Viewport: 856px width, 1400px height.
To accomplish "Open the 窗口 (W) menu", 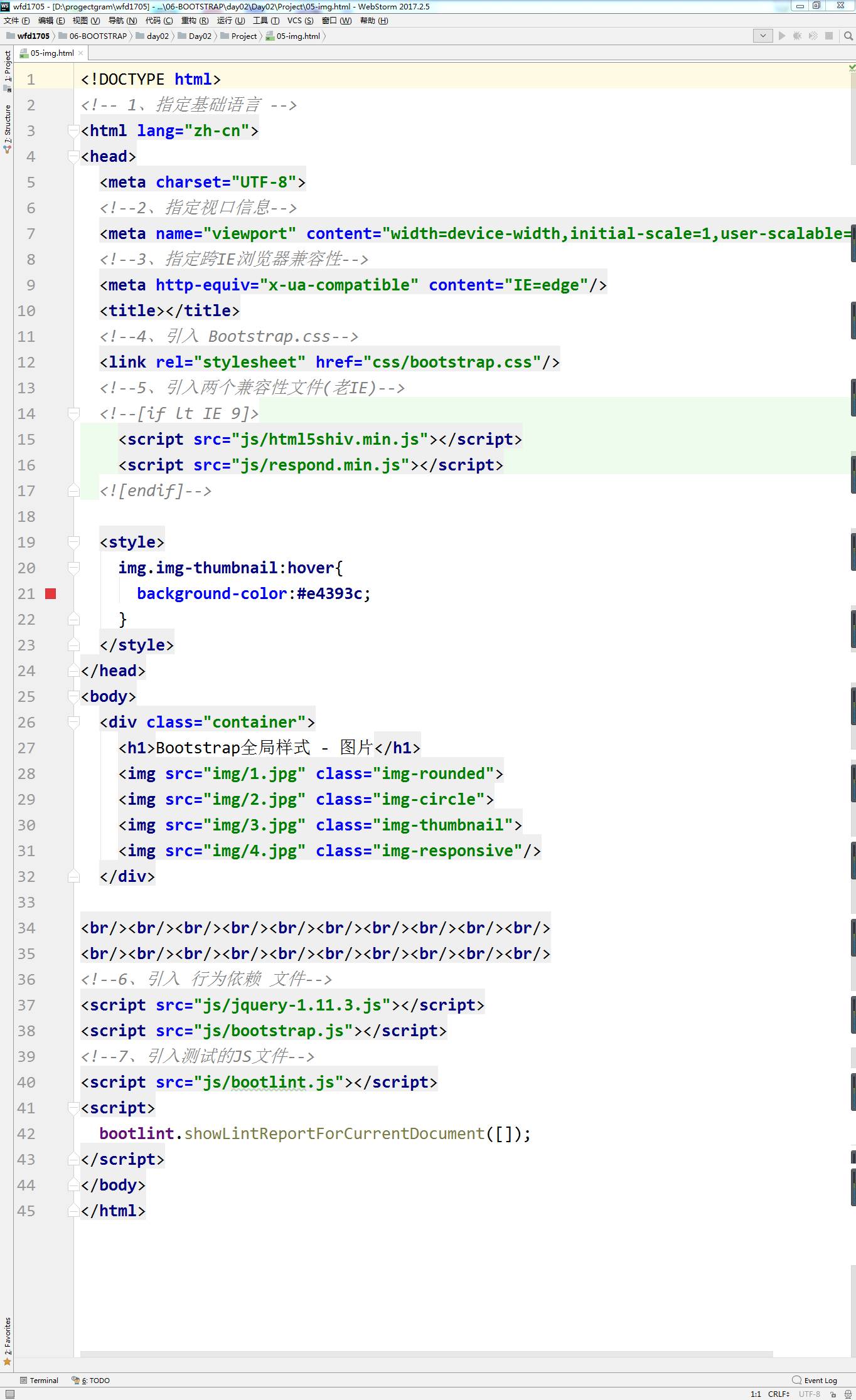I will pos(337,21).
